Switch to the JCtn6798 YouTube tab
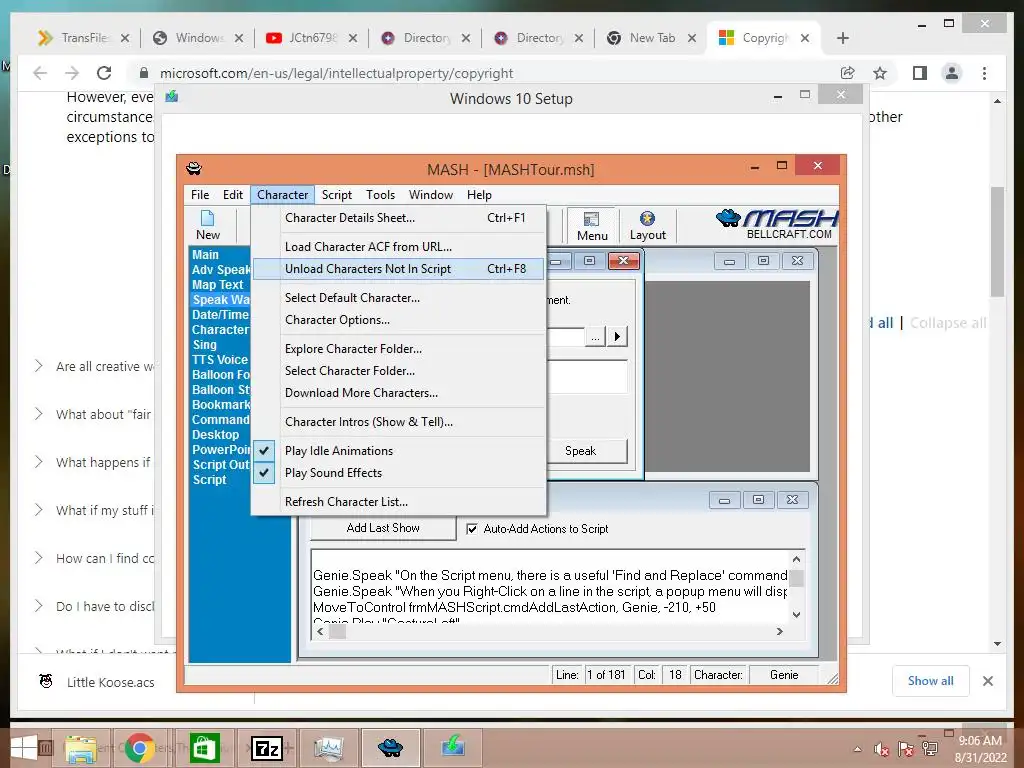Image resolution: width=1024 pixels, height=768 pixels. (310, 38)
